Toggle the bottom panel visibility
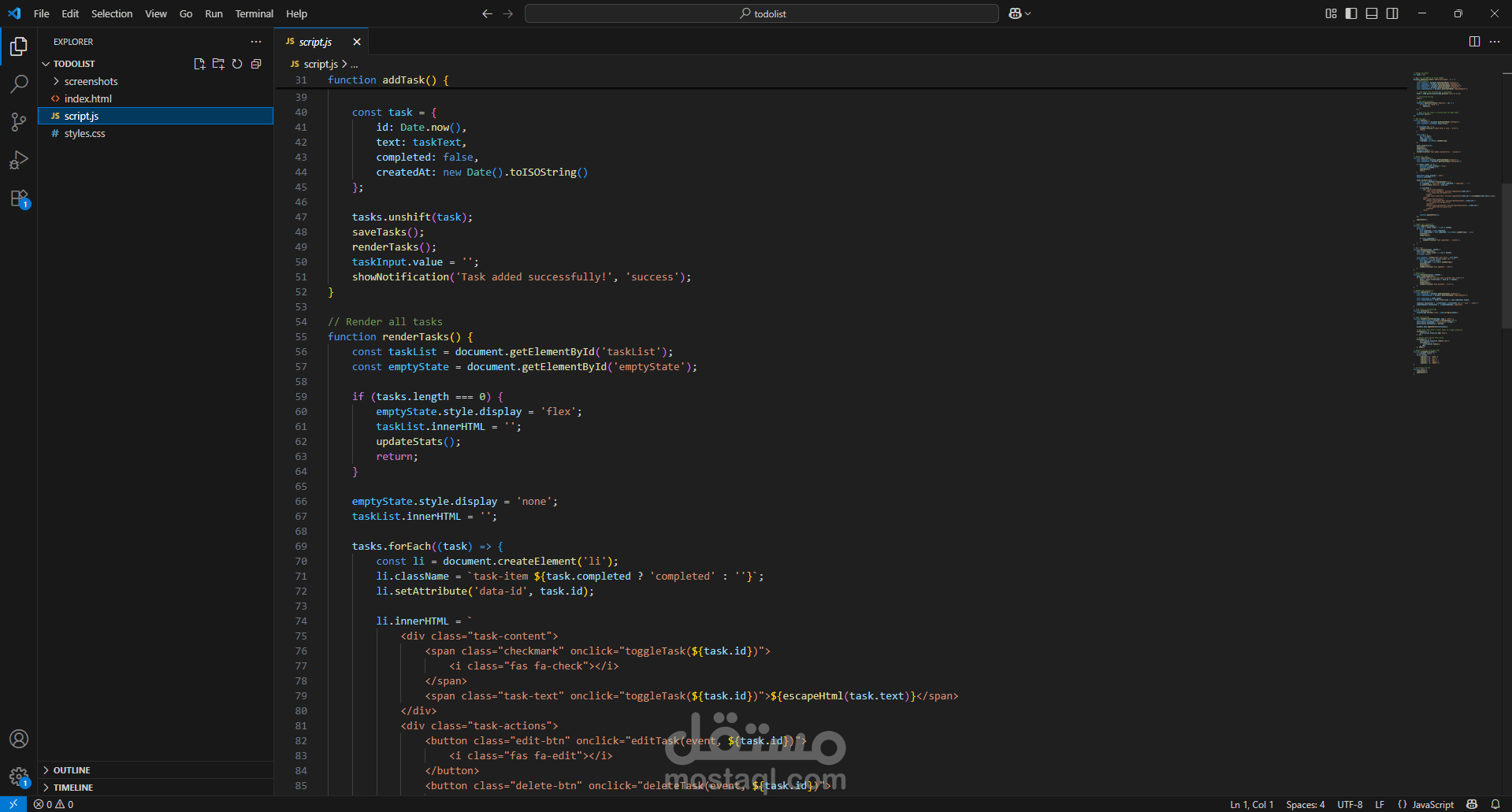The height and width of the screenshot is (812, 1512). click(1372, 13)
